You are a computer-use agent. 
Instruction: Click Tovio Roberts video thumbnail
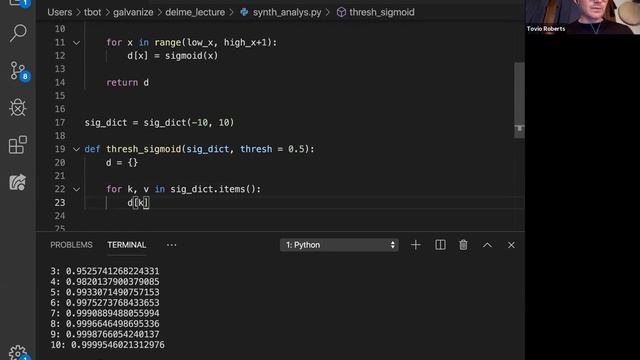point(582,17)
